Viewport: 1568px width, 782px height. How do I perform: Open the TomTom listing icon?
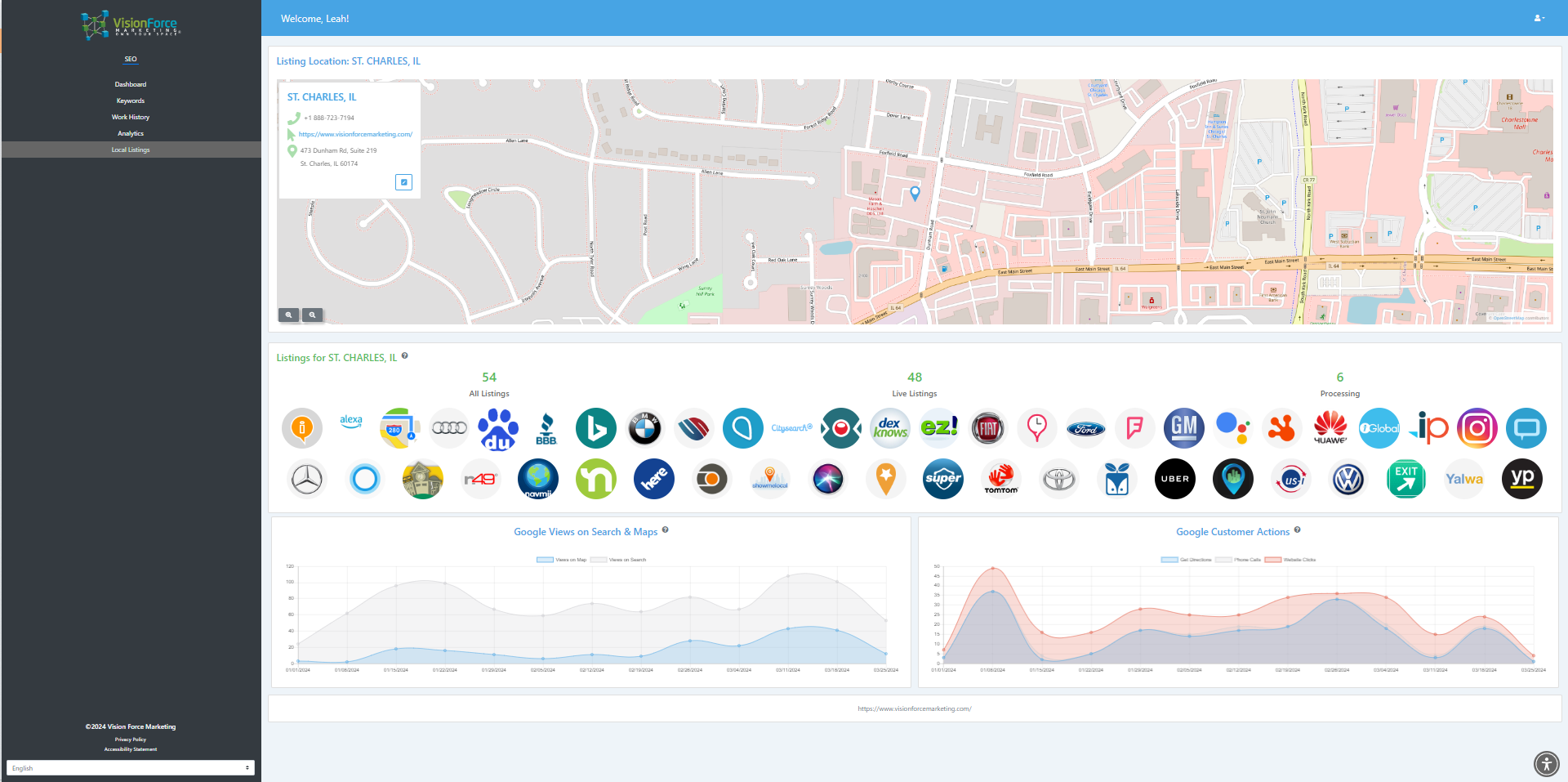(1001, 479)
